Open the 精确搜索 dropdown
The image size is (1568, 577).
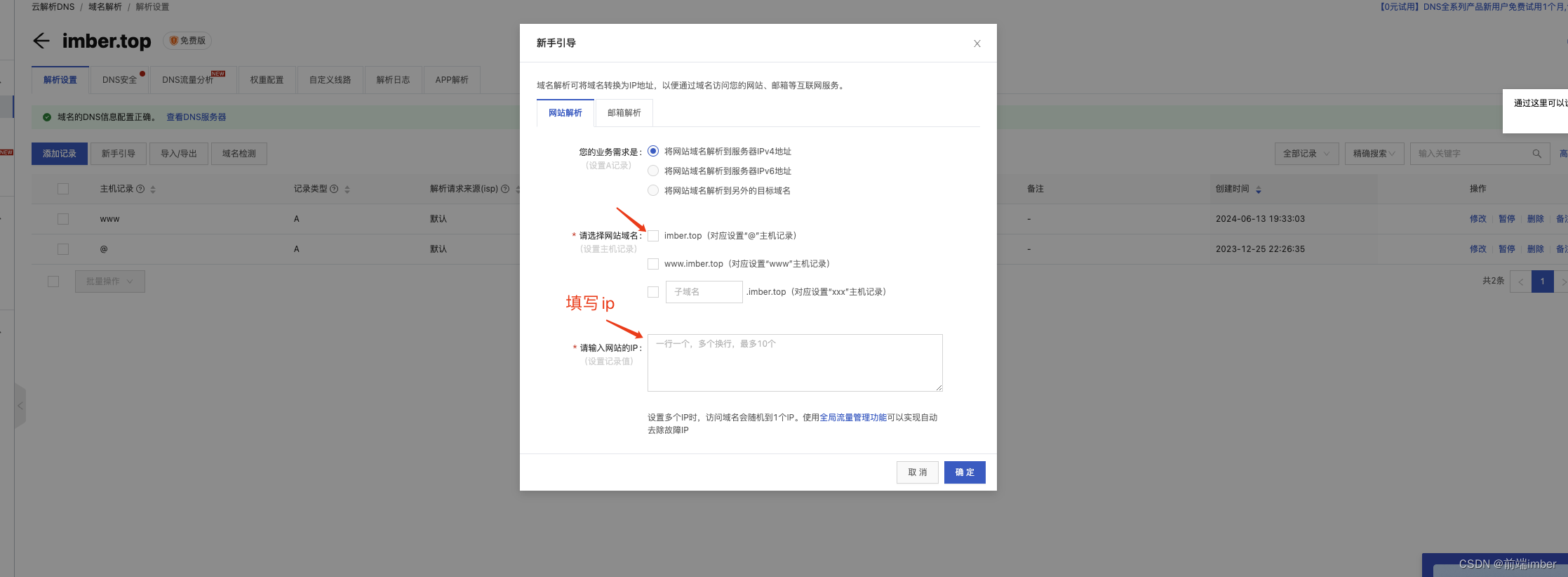tap(1374, 154)
